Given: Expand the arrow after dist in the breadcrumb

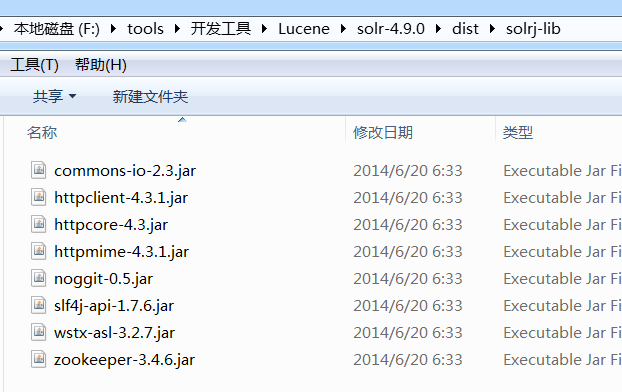Looking at the screenshot, I should [493, 29].
